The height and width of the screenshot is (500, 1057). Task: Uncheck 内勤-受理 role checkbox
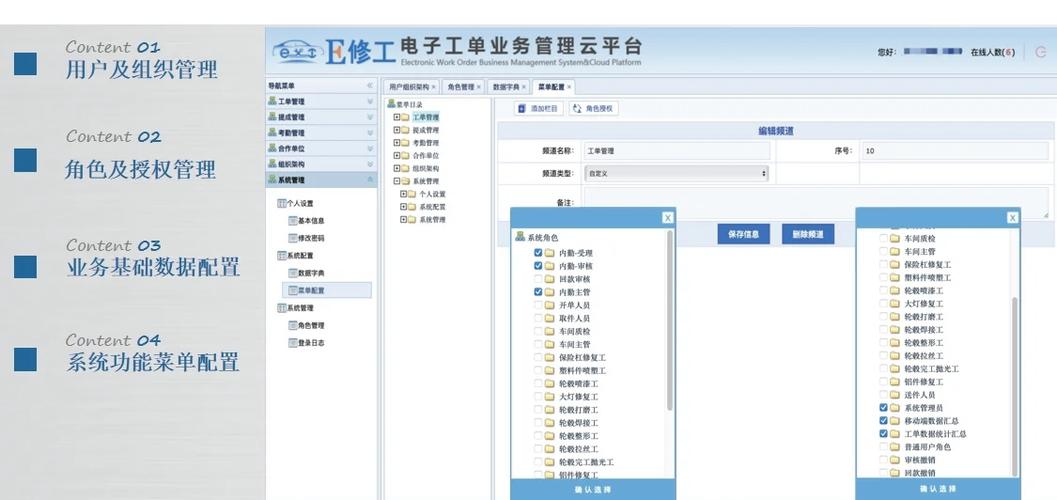[538, 253]
